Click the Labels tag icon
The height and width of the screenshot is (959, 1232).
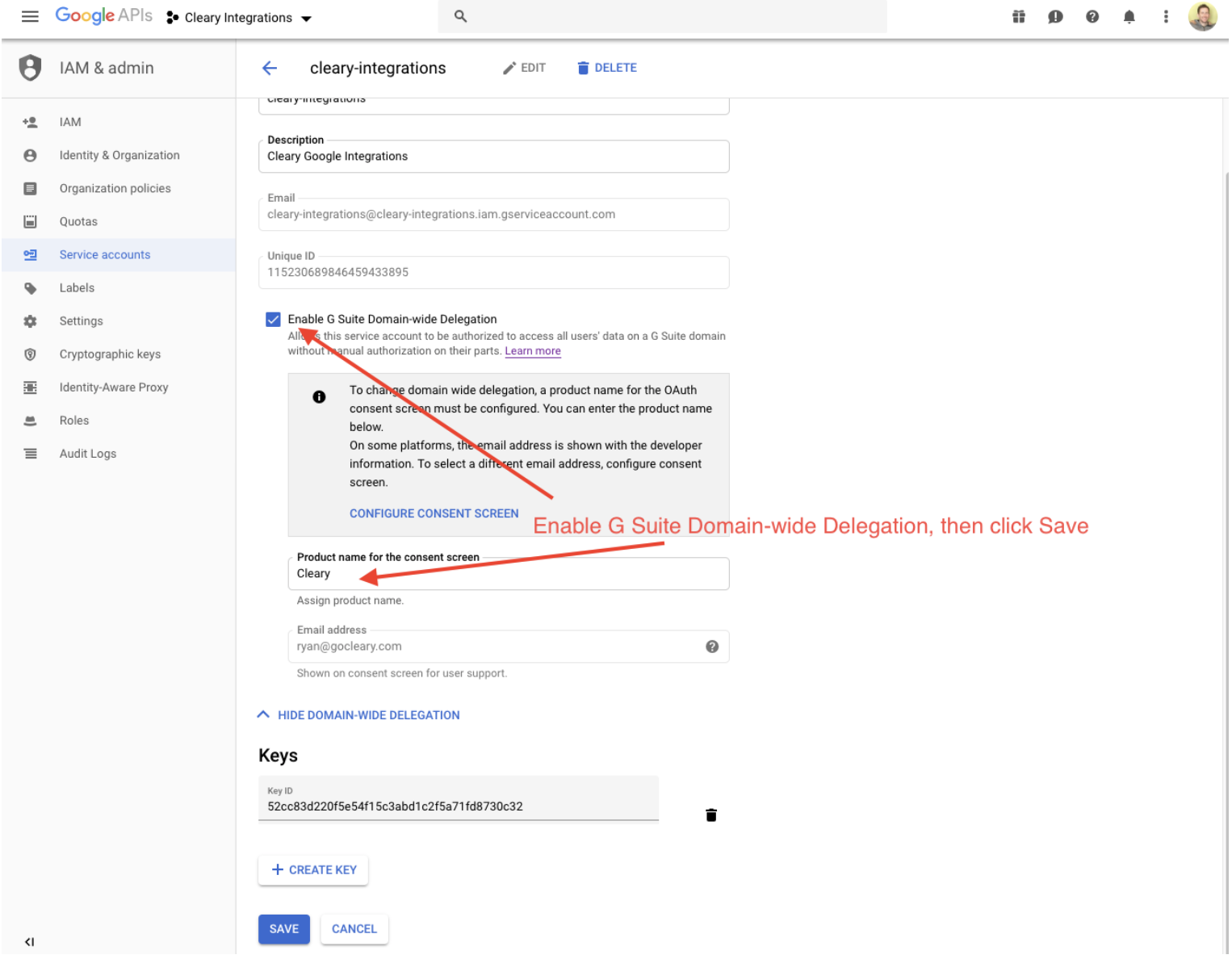point(30,287)
